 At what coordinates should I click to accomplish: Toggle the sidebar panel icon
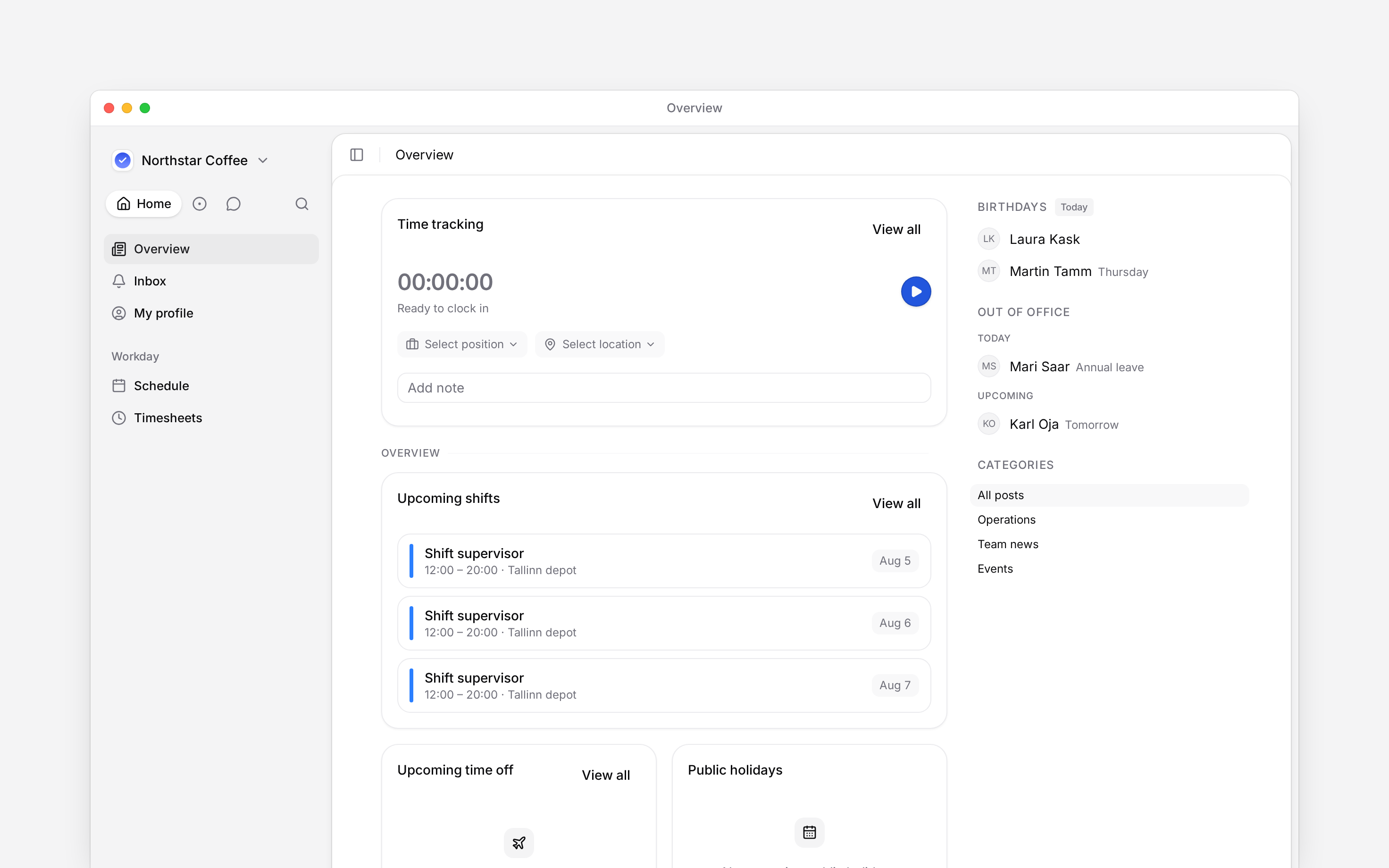[356, 155]
